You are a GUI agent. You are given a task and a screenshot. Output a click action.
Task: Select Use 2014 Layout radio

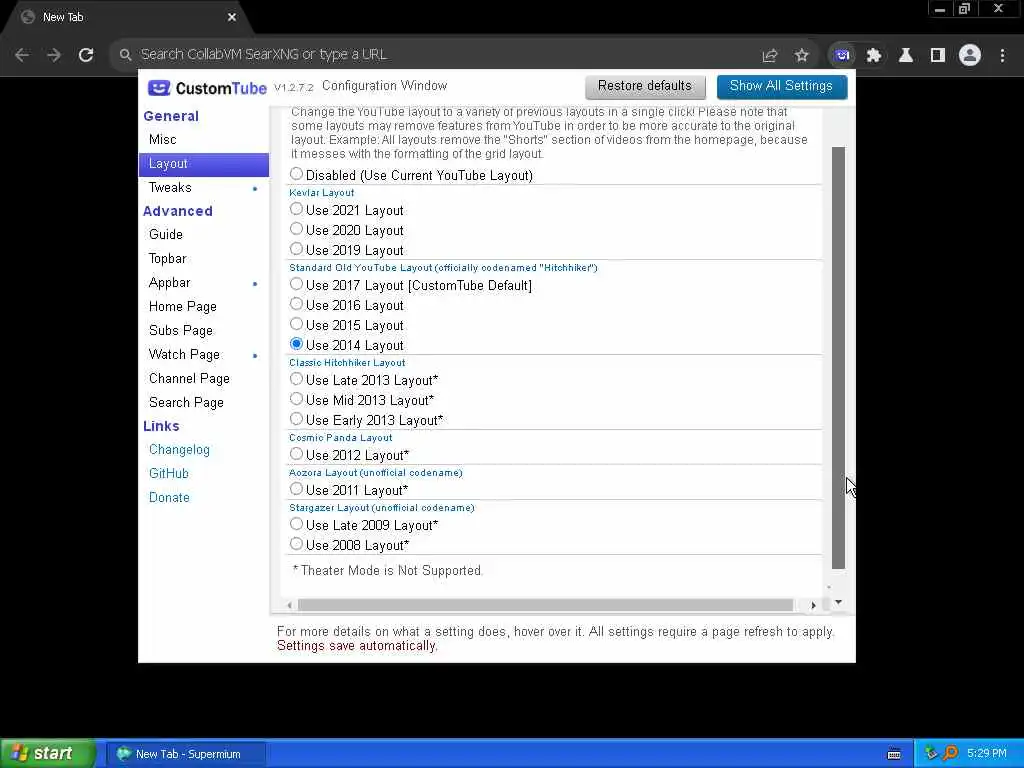tap(296, 344)
